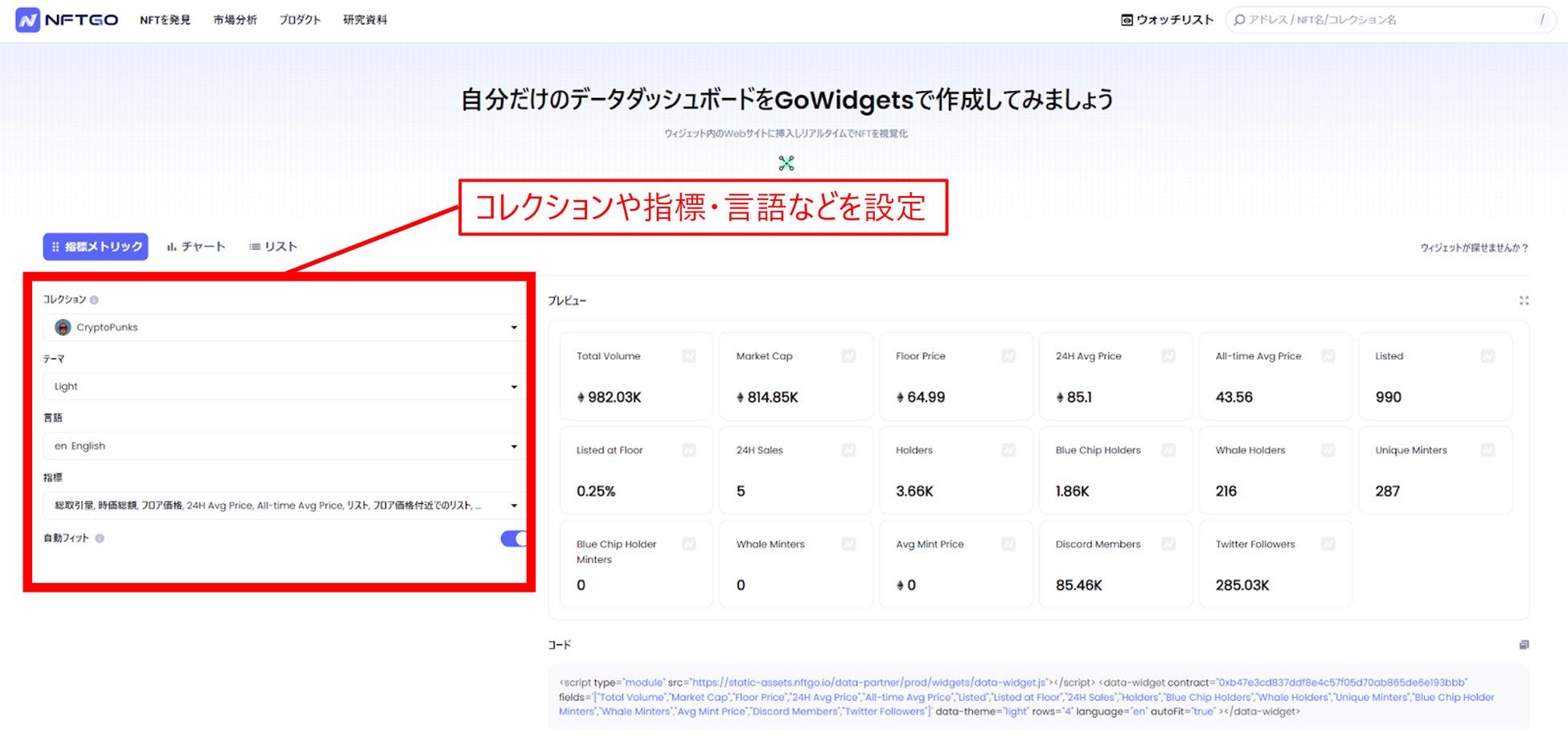Click the chart icon on Twitter Followers card
The image size is (1568, 742).
click(1328, 544)
